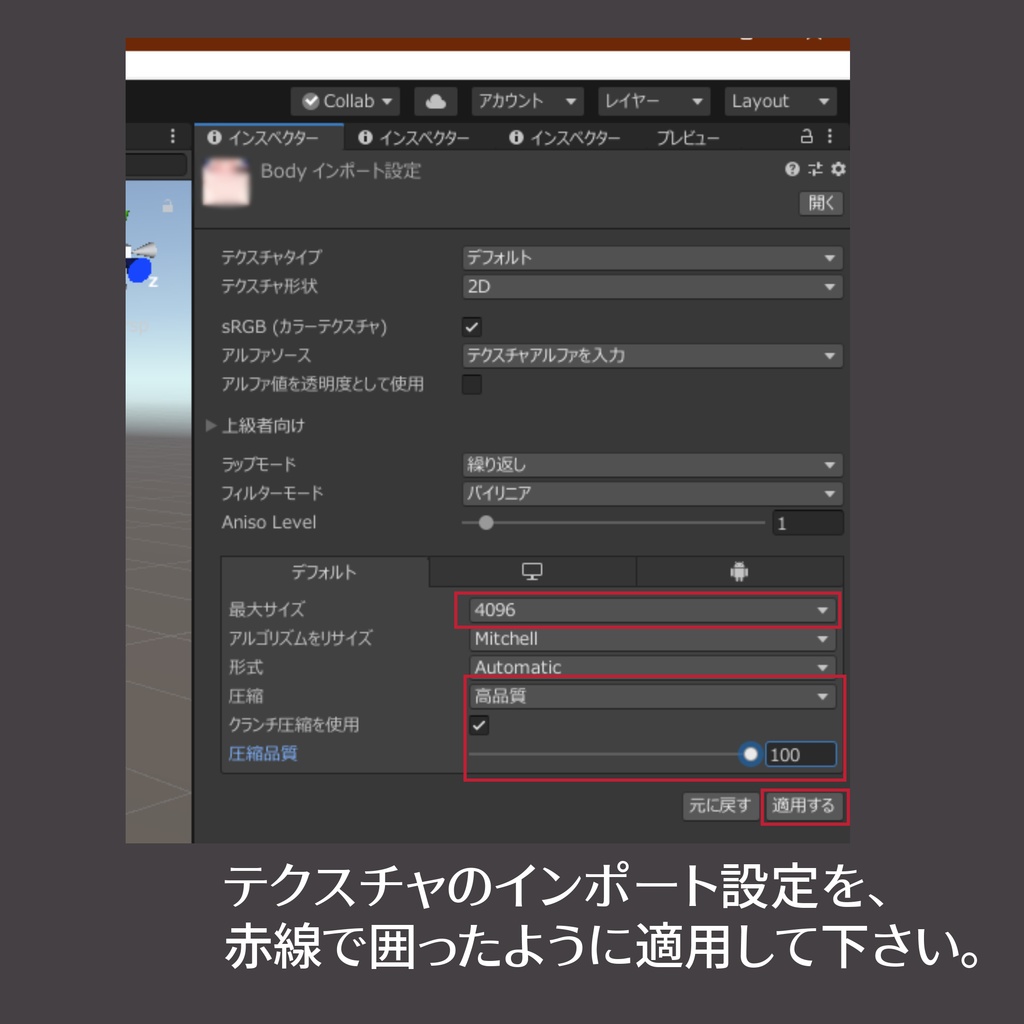Toggle sRGB (カラーテクスチャ) checkbox

point(472,327)
